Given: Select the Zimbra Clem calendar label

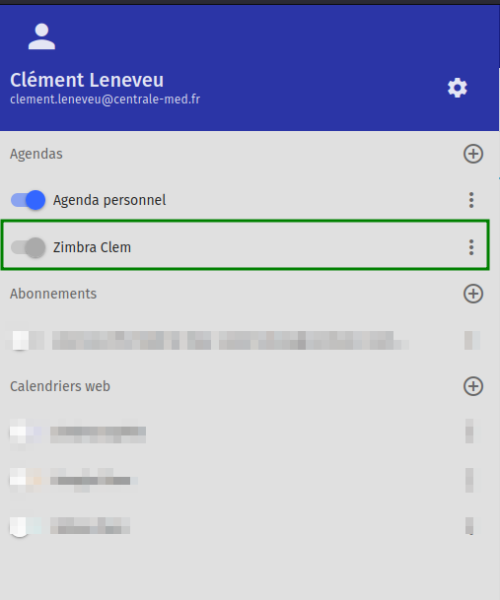Looking at the screenshot, I should click(92, 247).
